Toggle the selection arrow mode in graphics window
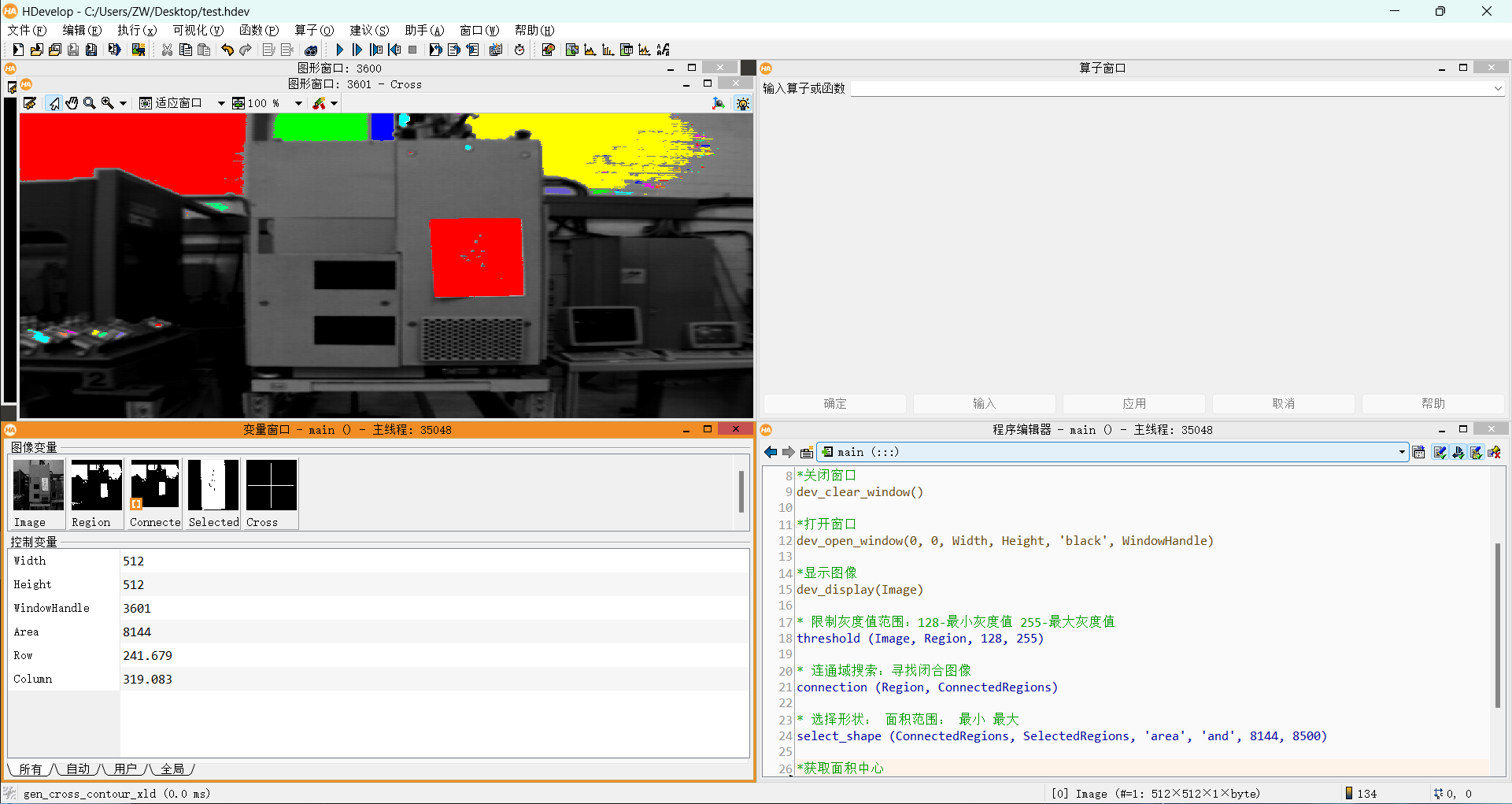The width and height of the screenshot is (1512, 804). coord(54,103)
